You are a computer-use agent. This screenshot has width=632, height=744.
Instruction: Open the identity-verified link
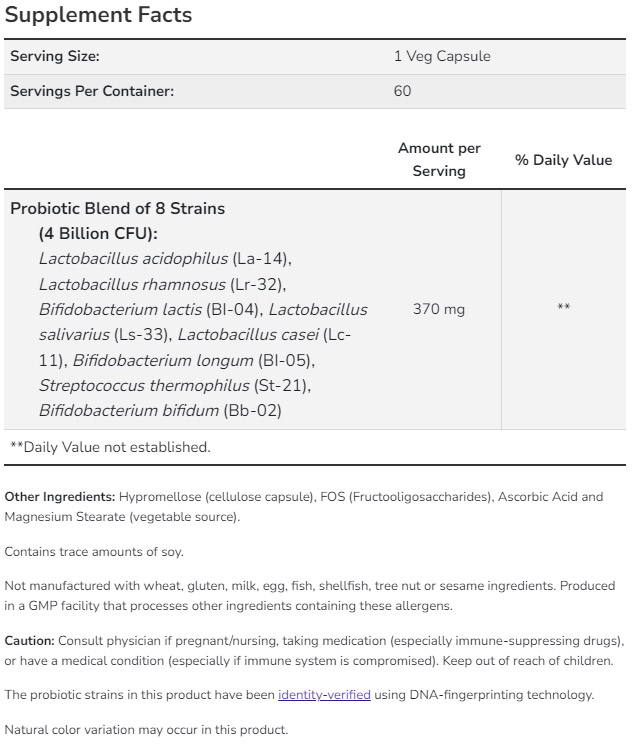(x=324, y=695)
